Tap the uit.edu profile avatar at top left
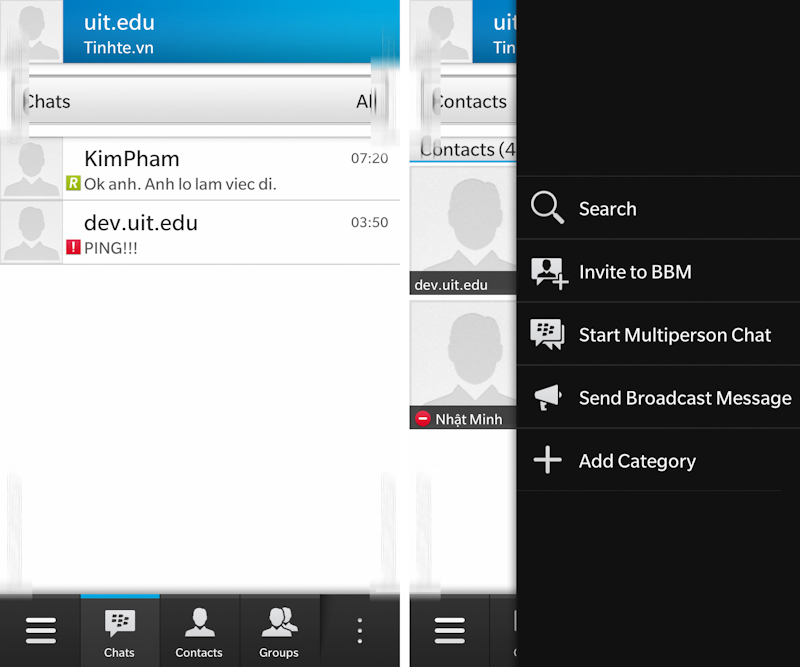 [31, 30]
